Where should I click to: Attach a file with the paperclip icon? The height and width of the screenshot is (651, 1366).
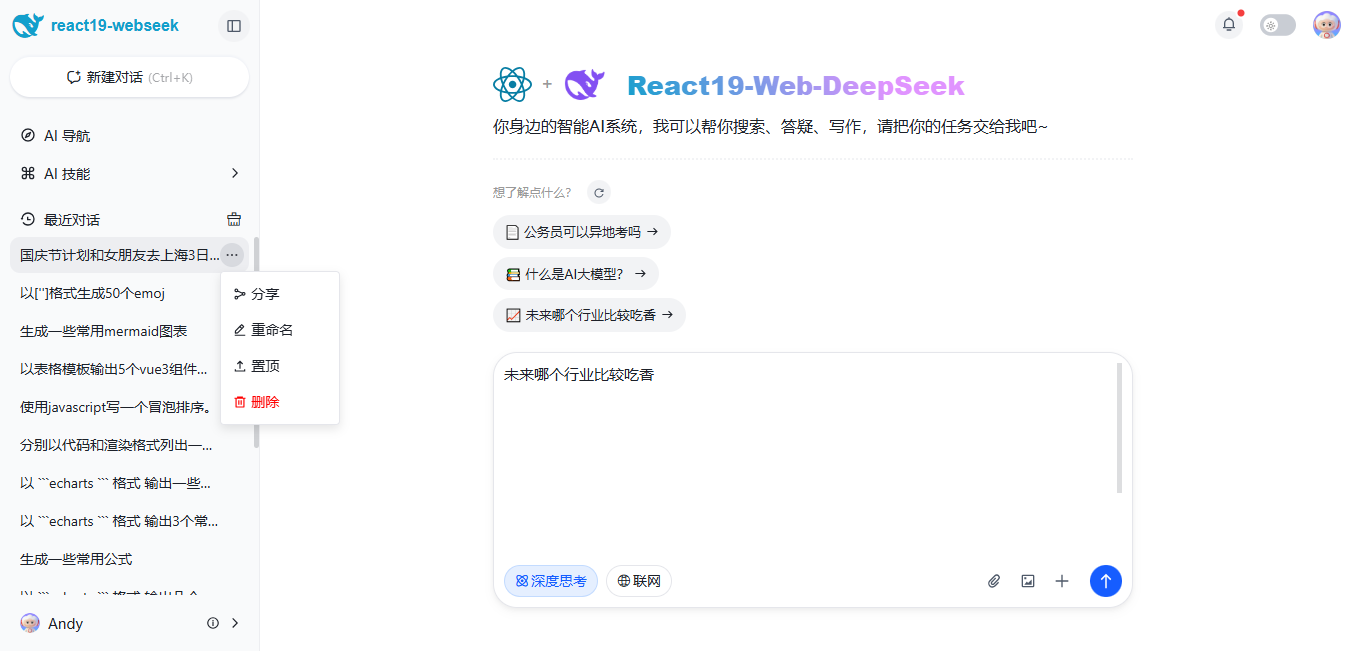[x=994, y=581]
